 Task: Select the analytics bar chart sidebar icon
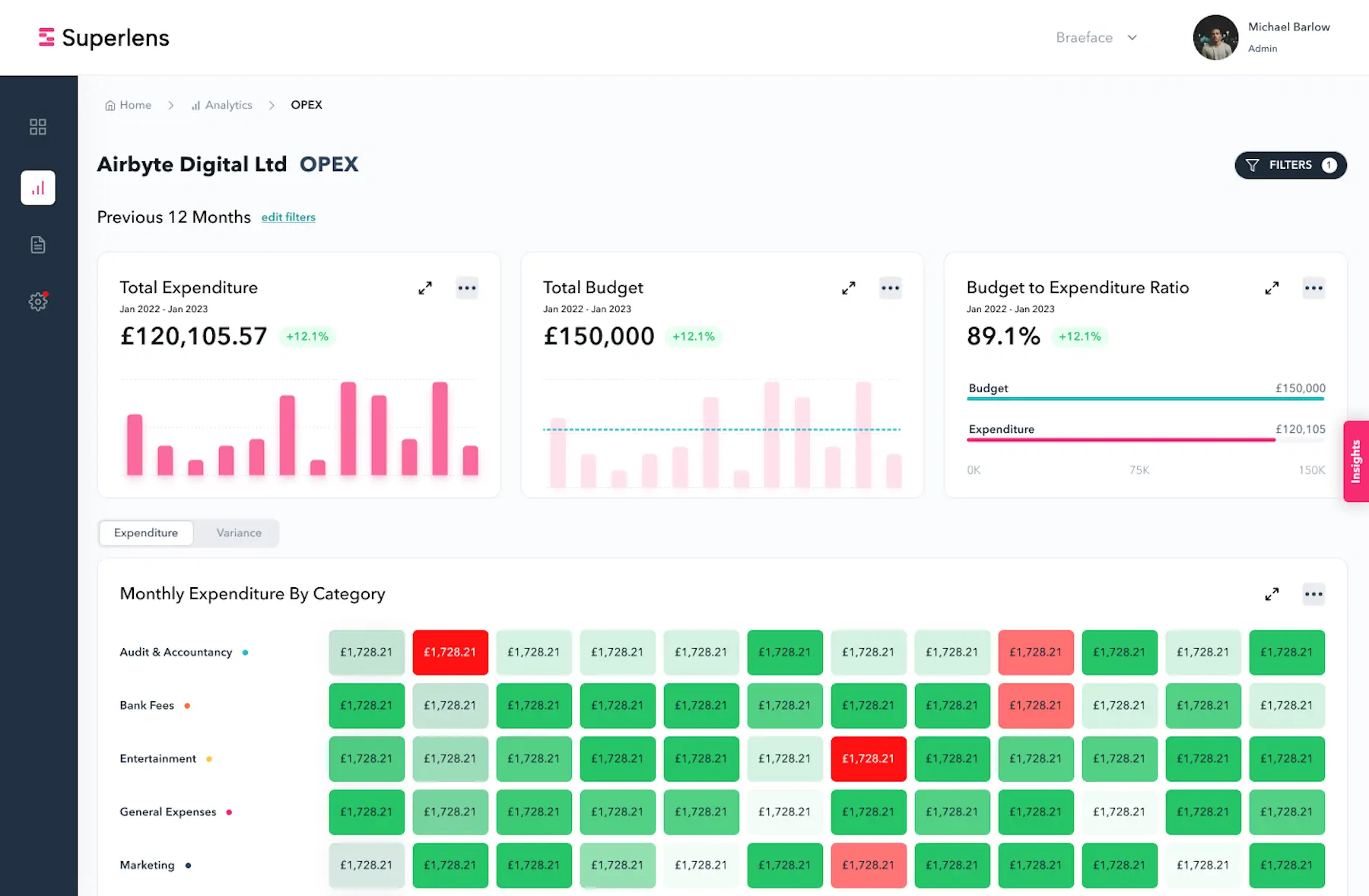(38, 188)
